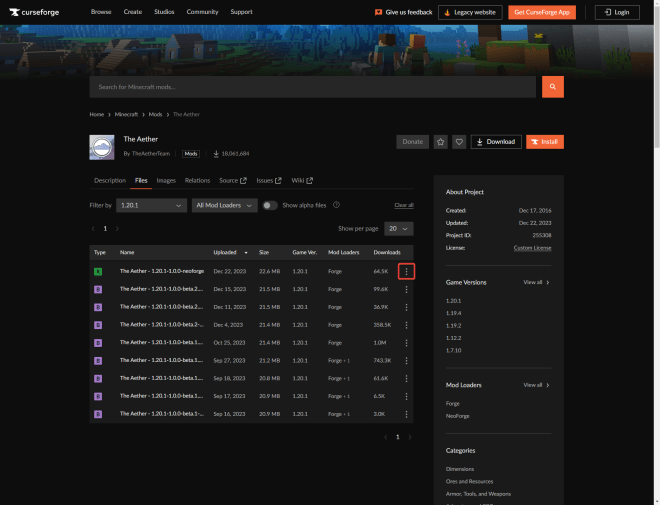
Task: Click the CurseForge logo
Action: pos(34,12)
